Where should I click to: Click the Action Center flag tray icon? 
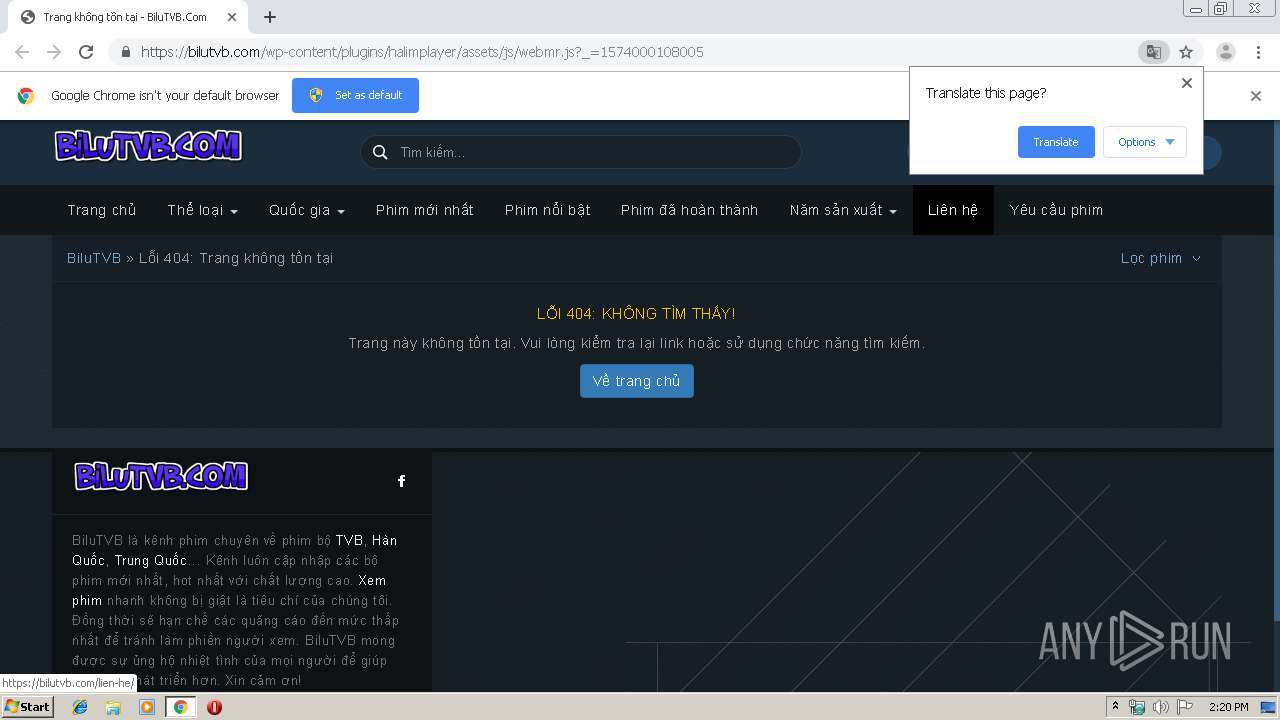(1185, 707)
